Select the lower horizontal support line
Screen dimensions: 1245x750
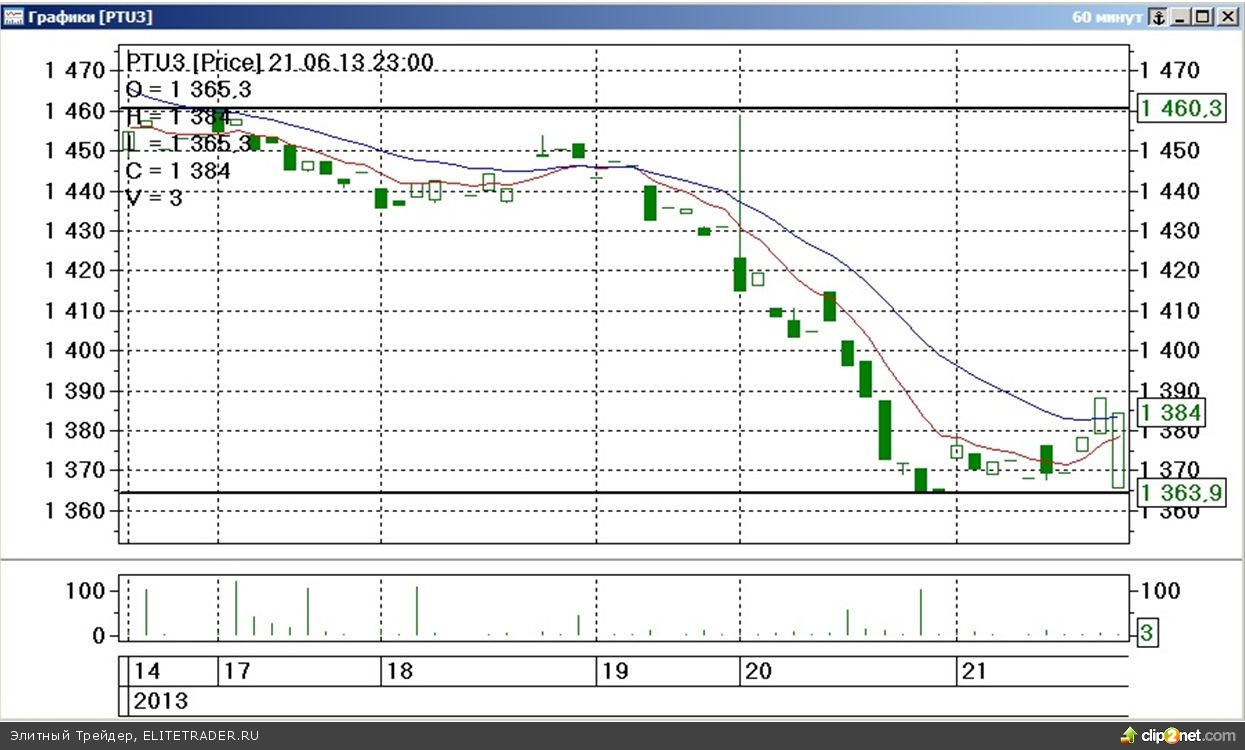tap(500, 492)
